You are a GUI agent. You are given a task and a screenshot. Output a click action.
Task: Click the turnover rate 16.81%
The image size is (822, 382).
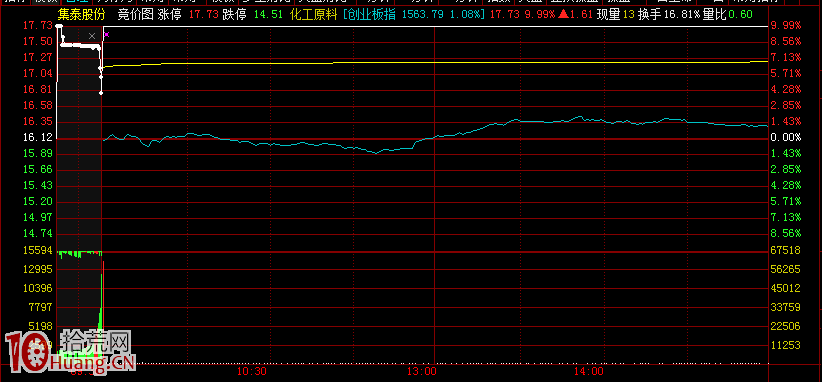(682, 15)
